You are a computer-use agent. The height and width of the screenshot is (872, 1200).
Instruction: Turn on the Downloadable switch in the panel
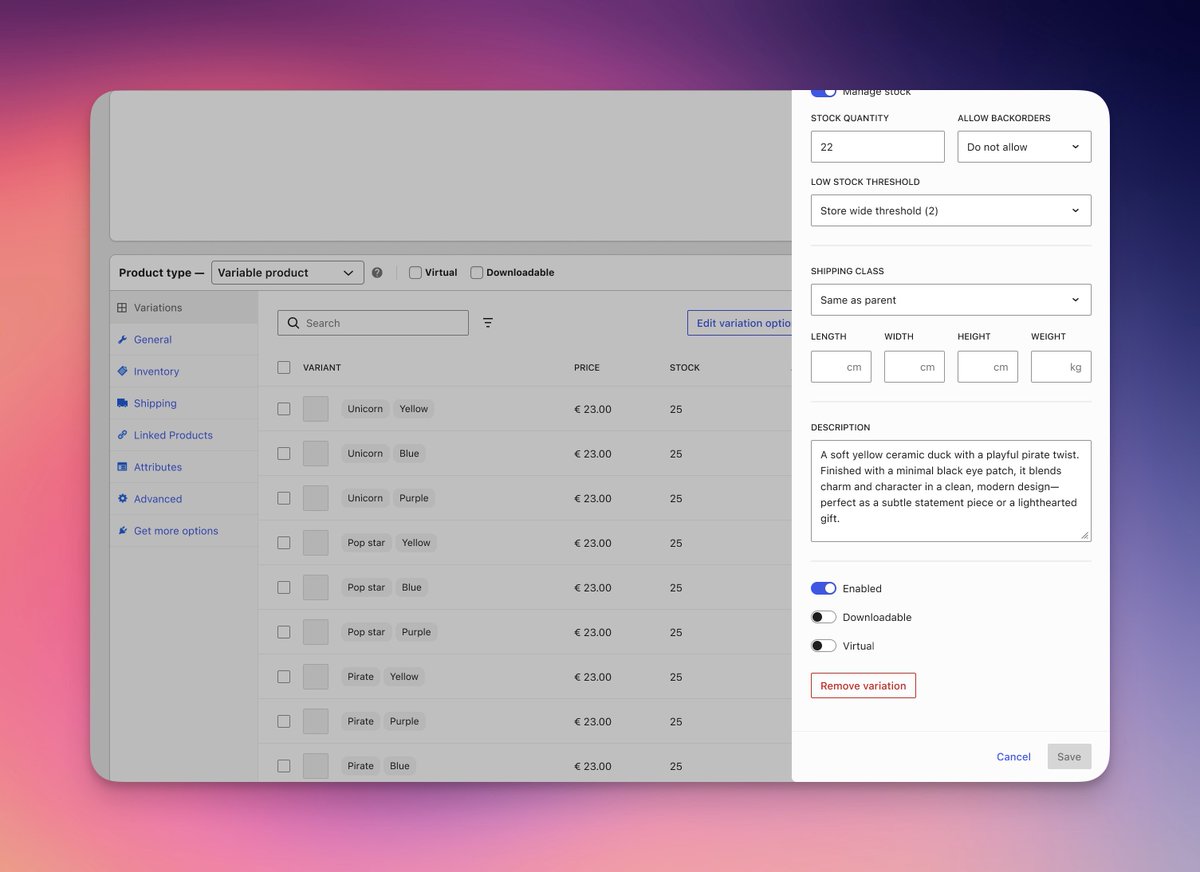823,617
